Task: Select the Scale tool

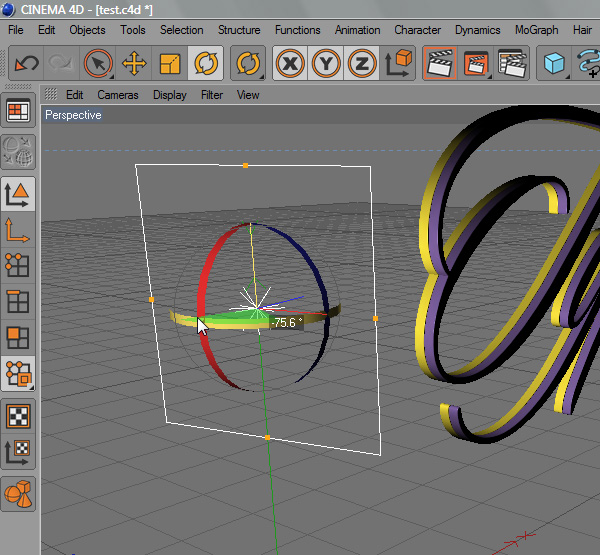Action: (x=170, y=64)
